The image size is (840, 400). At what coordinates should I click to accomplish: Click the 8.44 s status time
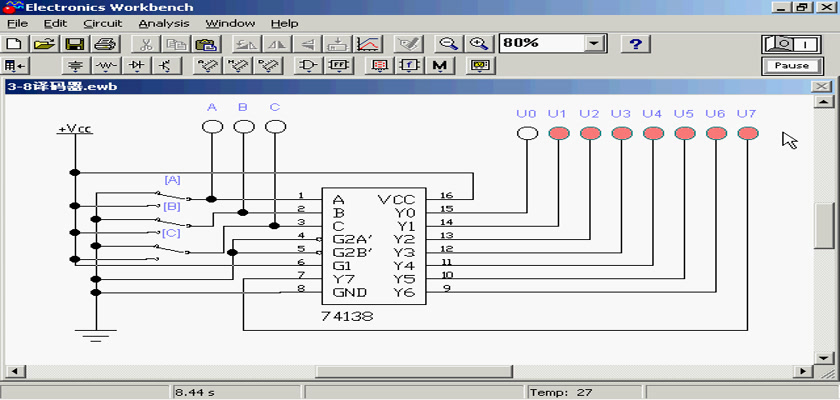click(x=196, y=393)
